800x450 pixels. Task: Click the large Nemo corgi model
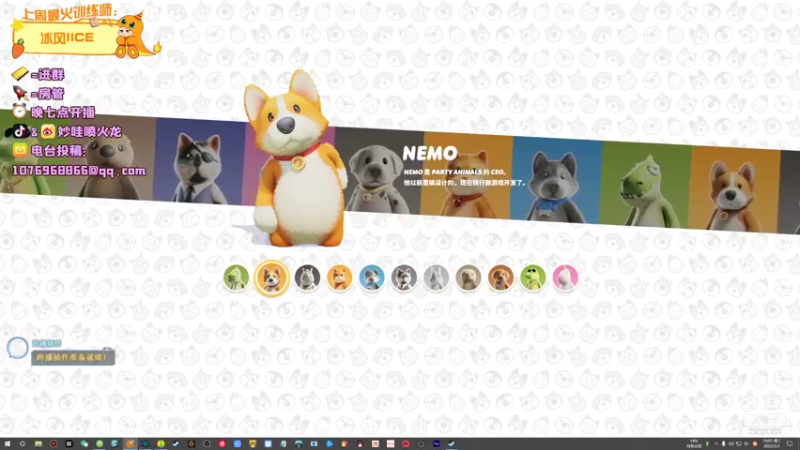pyautogui.click(x=296, y=161)
